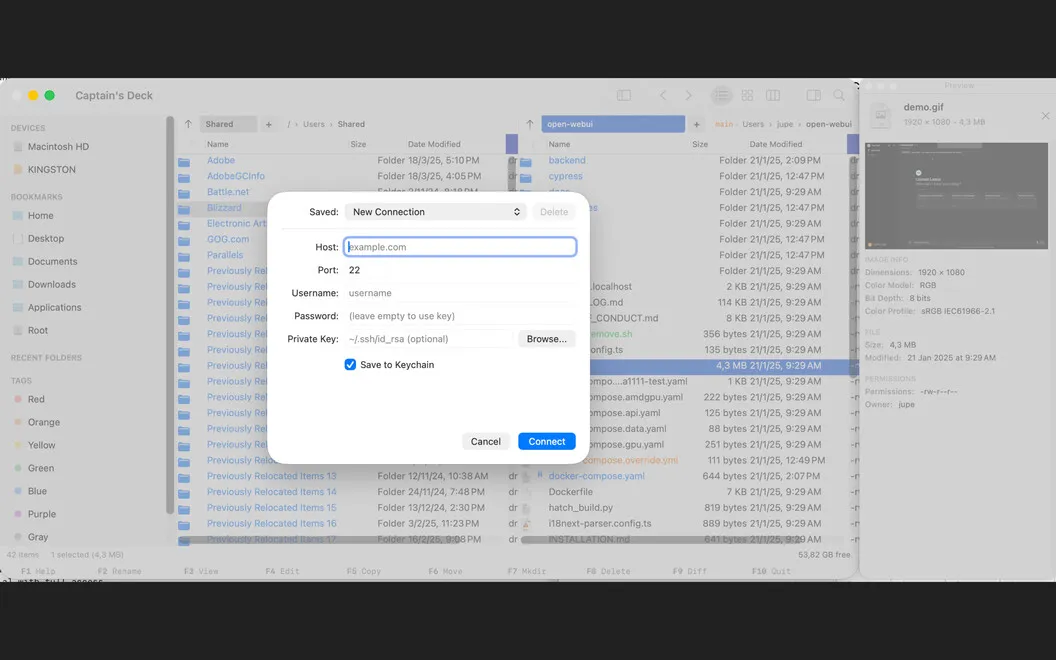
Task: Open the jupe breadcrumb in the right pane path
Action: pyautogui.click(x=785, y=124)
